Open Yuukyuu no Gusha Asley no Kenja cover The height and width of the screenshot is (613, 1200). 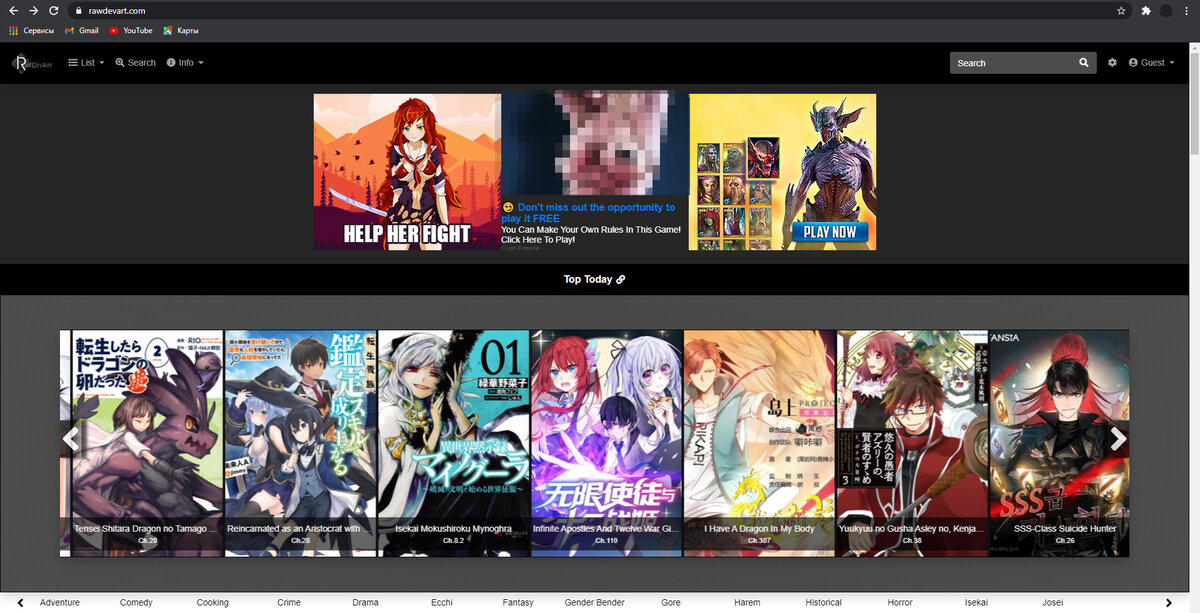[x=913, y=443]
